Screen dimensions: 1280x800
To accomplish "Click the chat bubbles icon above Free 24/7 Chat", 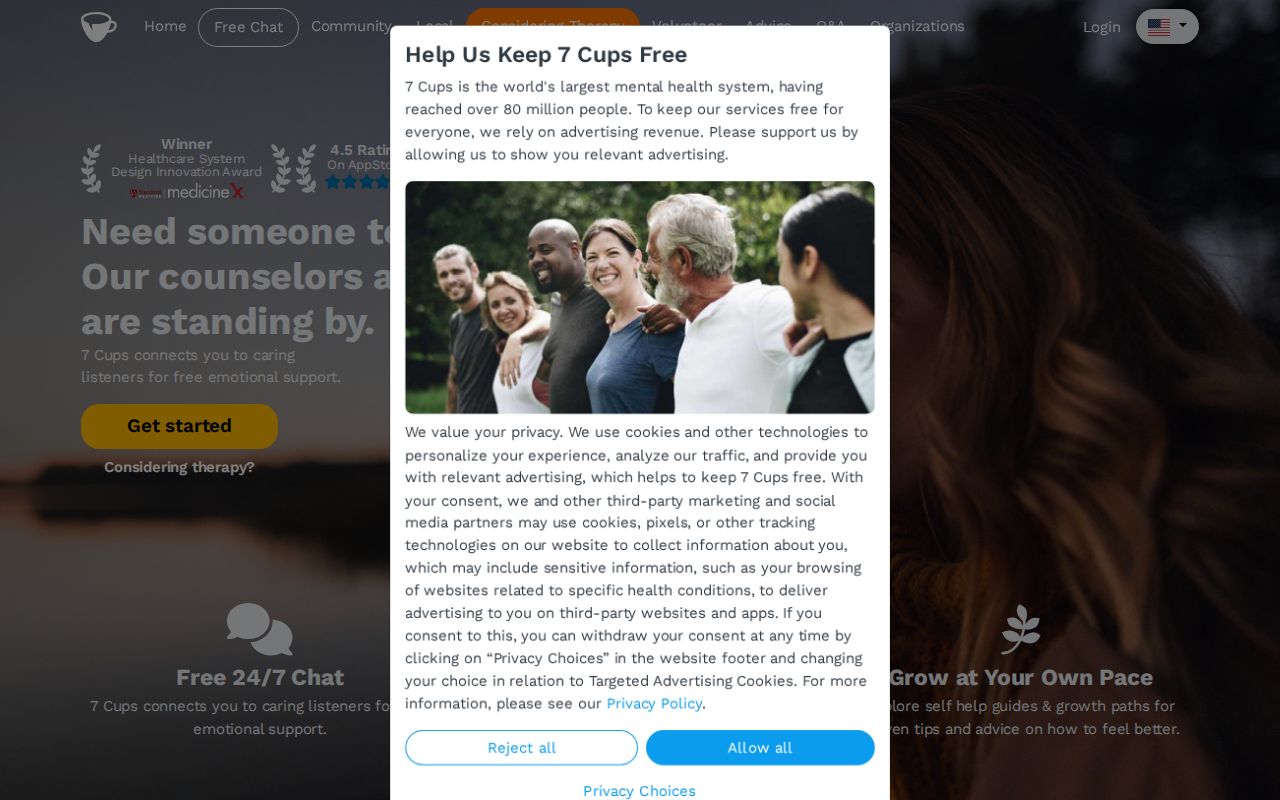I will coord(260,629).
